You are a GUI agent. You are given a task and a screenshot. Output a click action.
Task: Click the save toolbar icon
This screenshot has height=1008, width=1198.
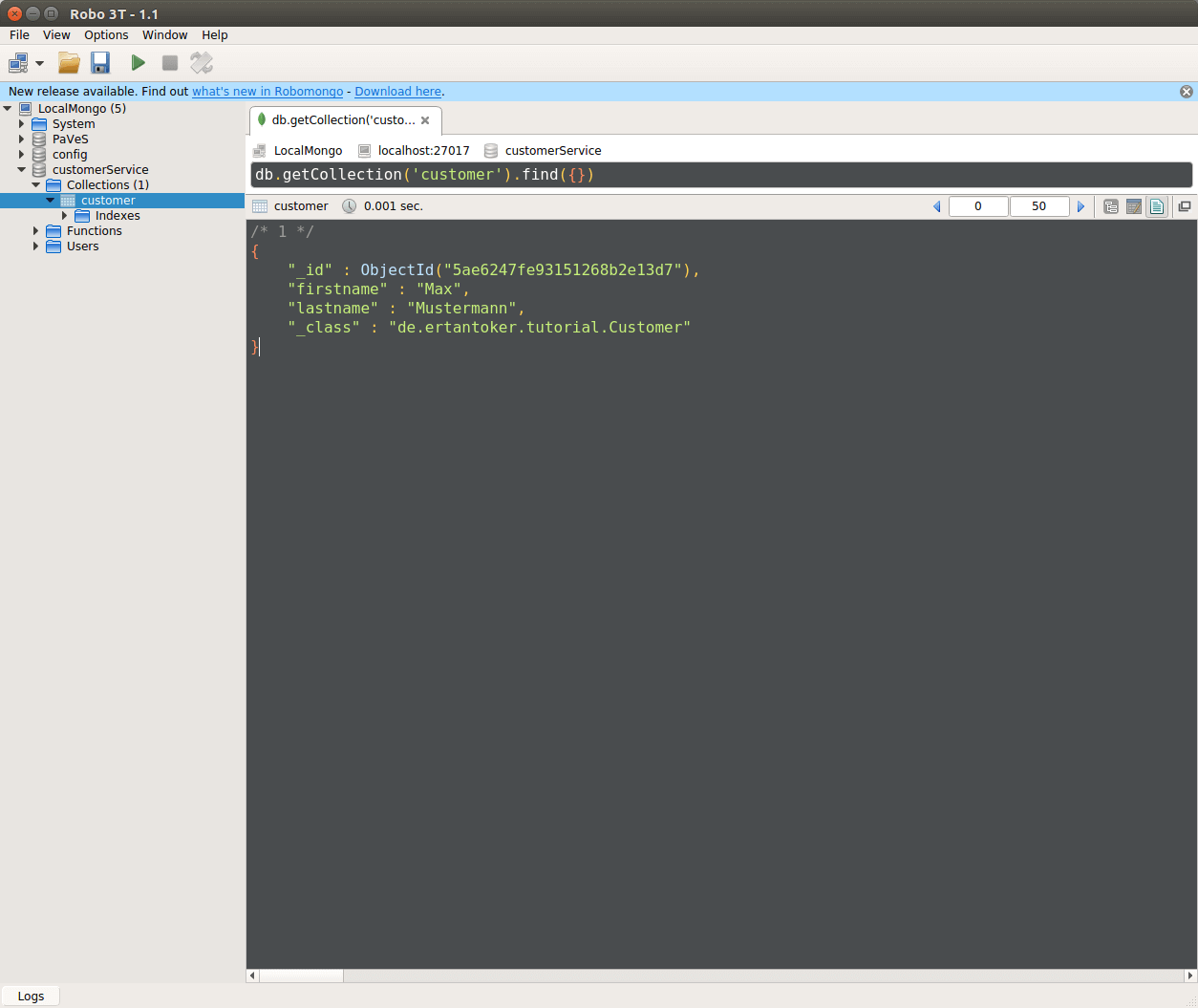coord(99,62)
